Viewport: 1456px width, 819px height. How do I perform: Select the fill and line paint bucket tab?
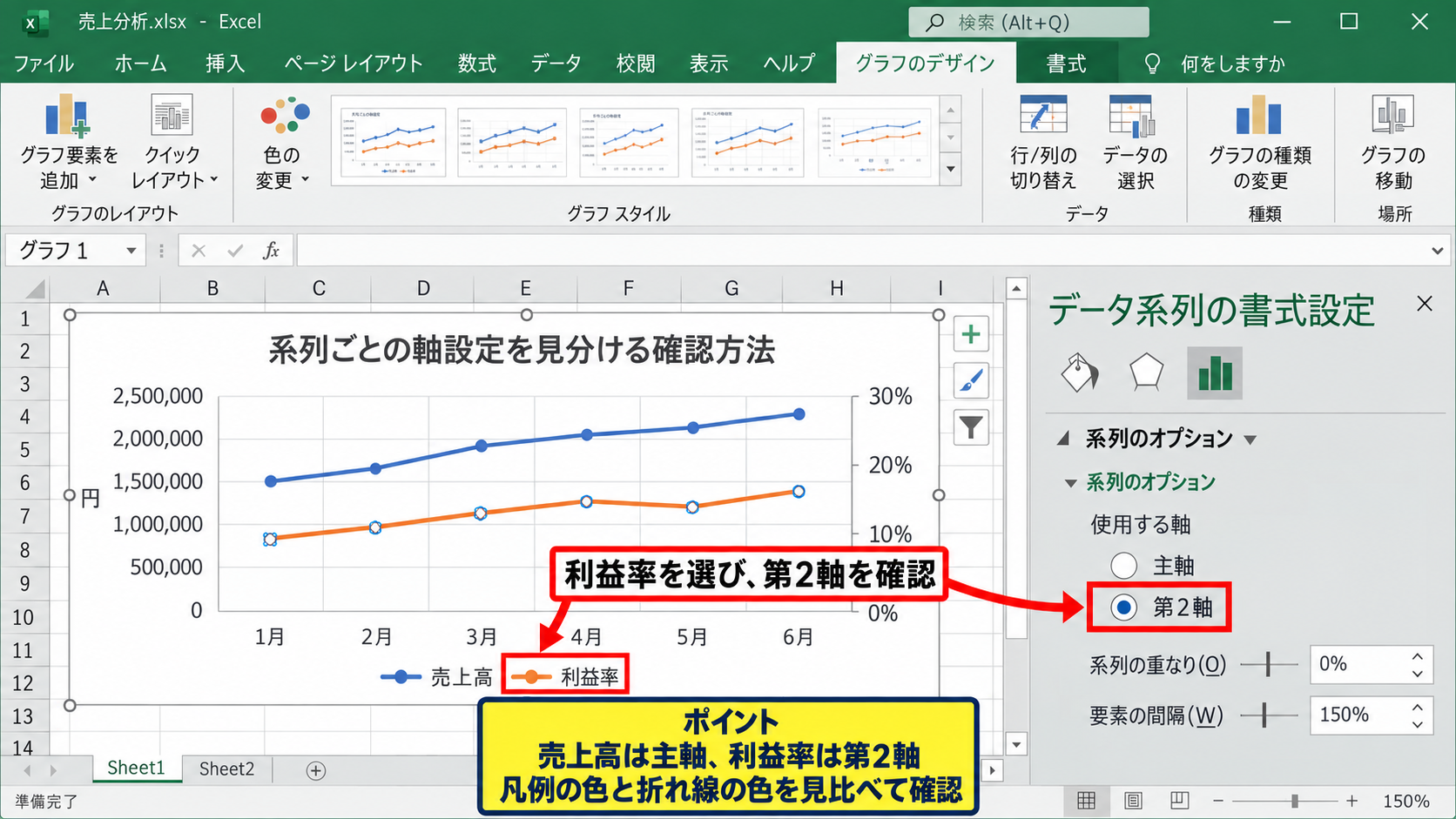pyautogui.click(x=1080, y=373)
